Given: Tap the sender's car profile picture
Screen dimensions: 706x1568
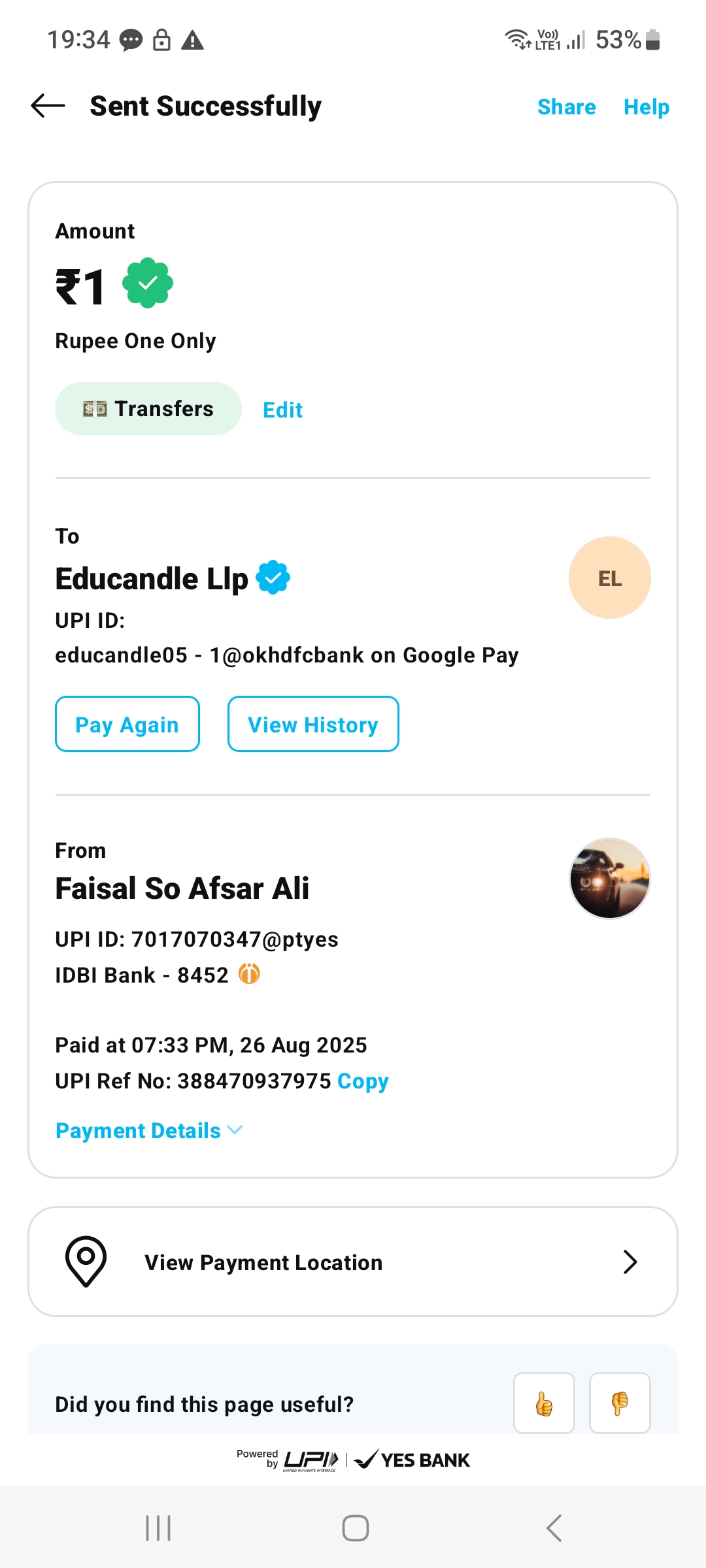Looking at the screenshot, I should click(609, 879).
